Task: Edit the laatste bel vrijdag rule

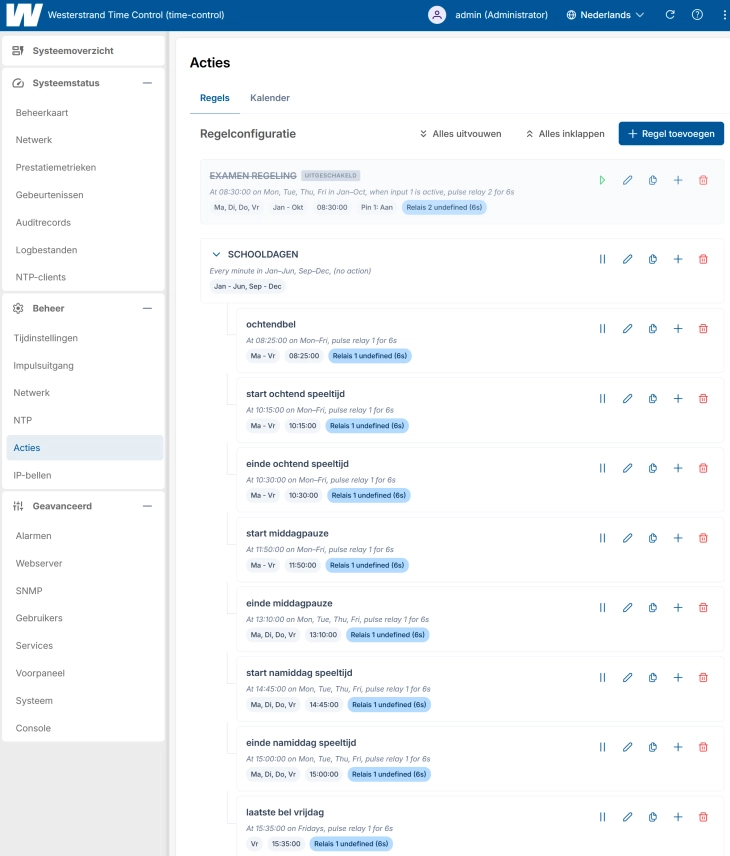Action: 627,817
